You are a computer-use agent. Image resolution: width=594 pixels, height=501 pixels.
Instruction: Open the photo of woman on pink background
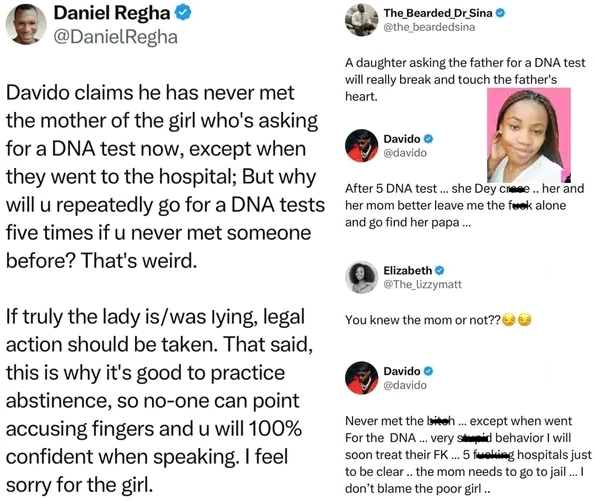[529, 135]
